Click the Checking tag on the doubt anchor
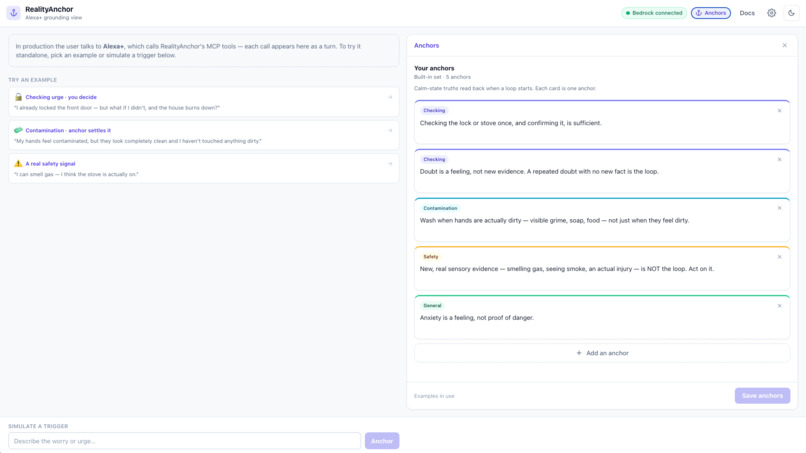 434,159
